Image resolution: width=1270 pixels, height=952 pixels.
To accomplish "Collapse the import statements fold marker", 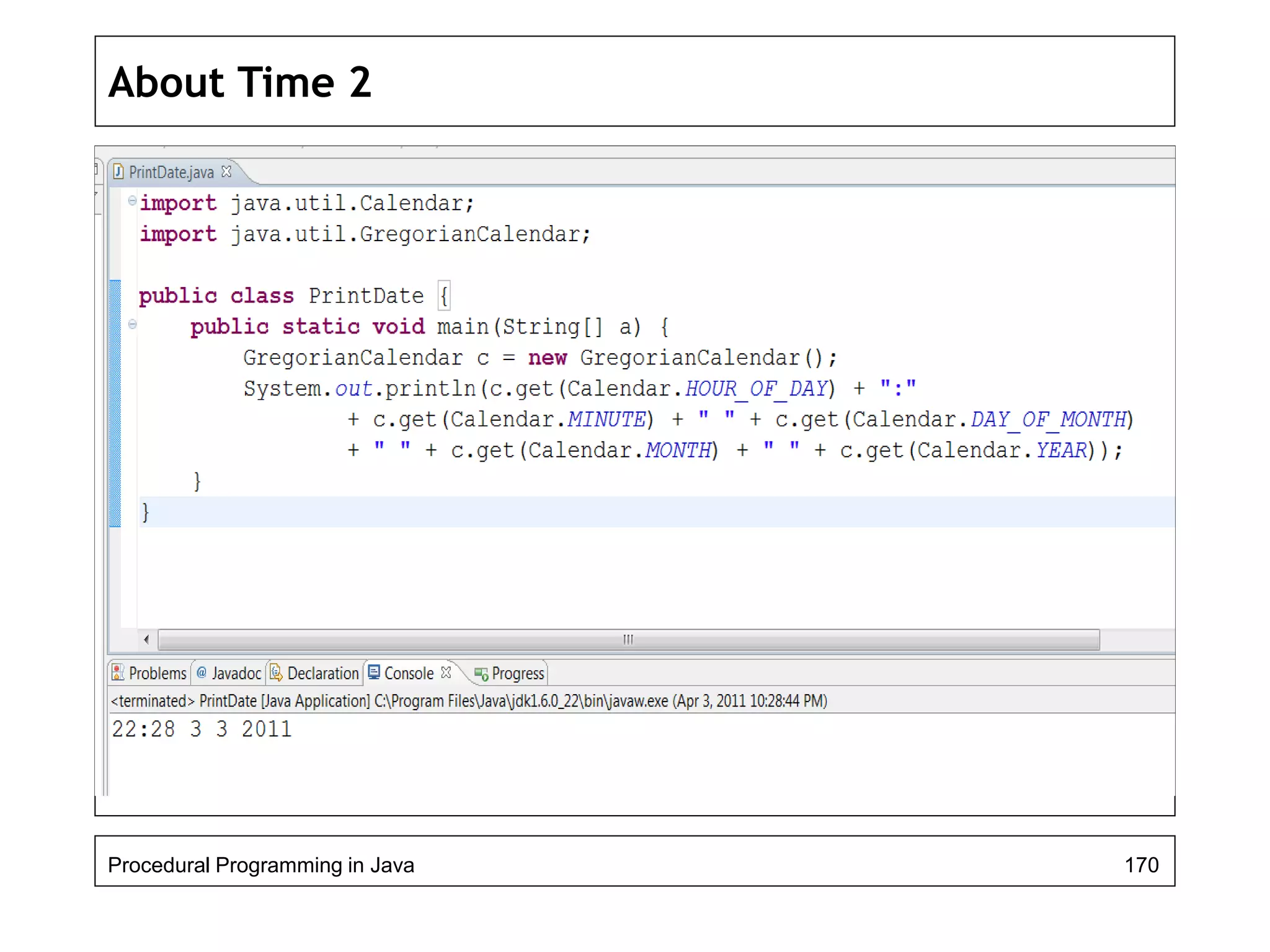I will 132,200.
